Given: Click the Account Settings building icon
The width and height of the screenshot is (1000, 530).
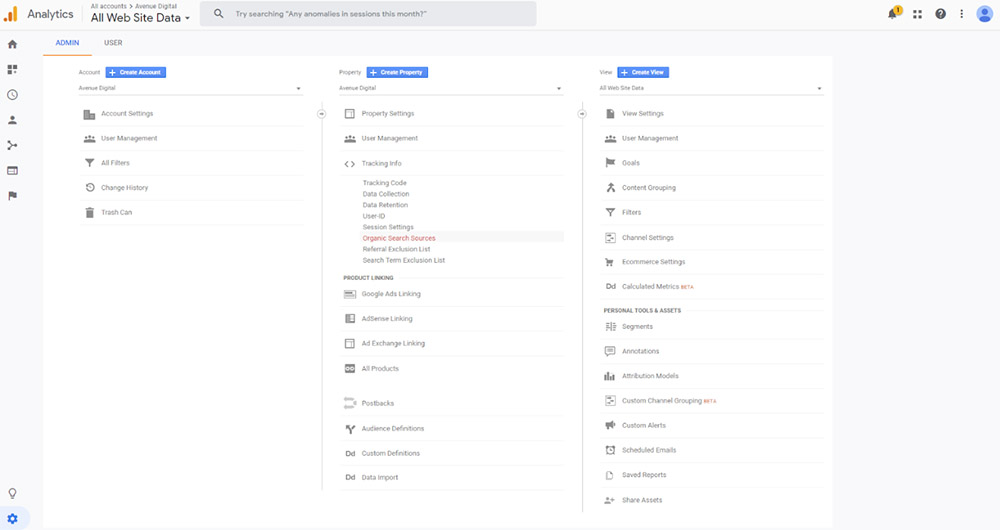Looking at the screenshot, I should click(89, 114).
